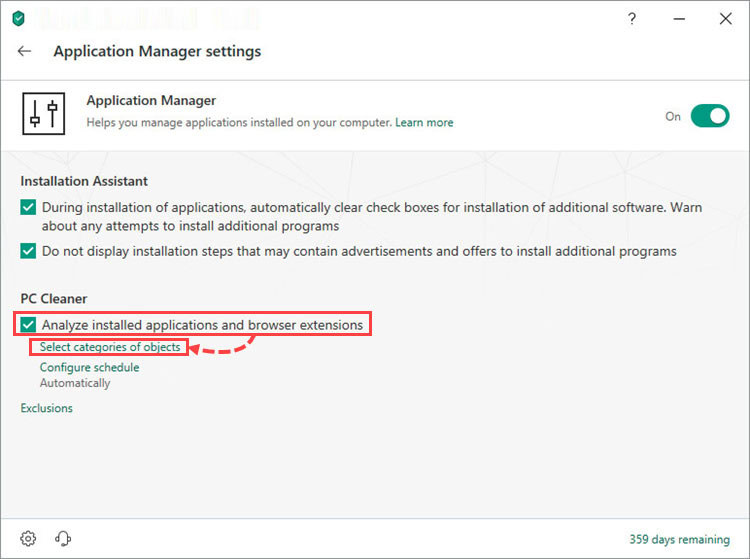Open settings via the gear icon

28,538
